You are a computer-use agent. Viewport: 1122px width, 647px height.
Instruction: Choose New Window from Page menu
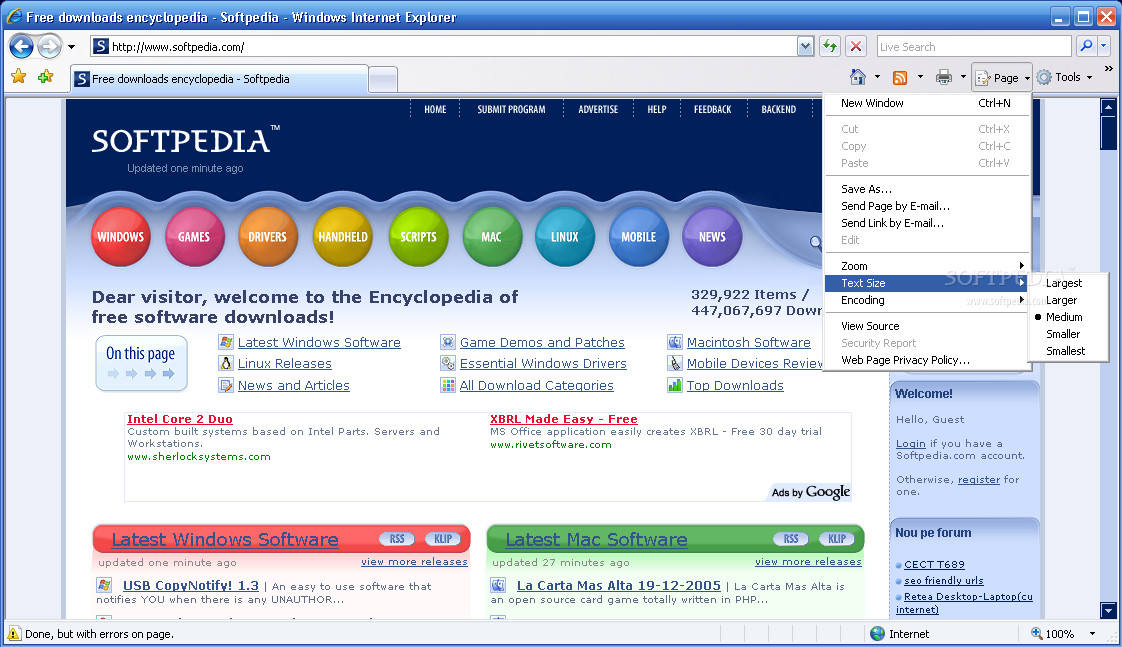pos(927,103)
